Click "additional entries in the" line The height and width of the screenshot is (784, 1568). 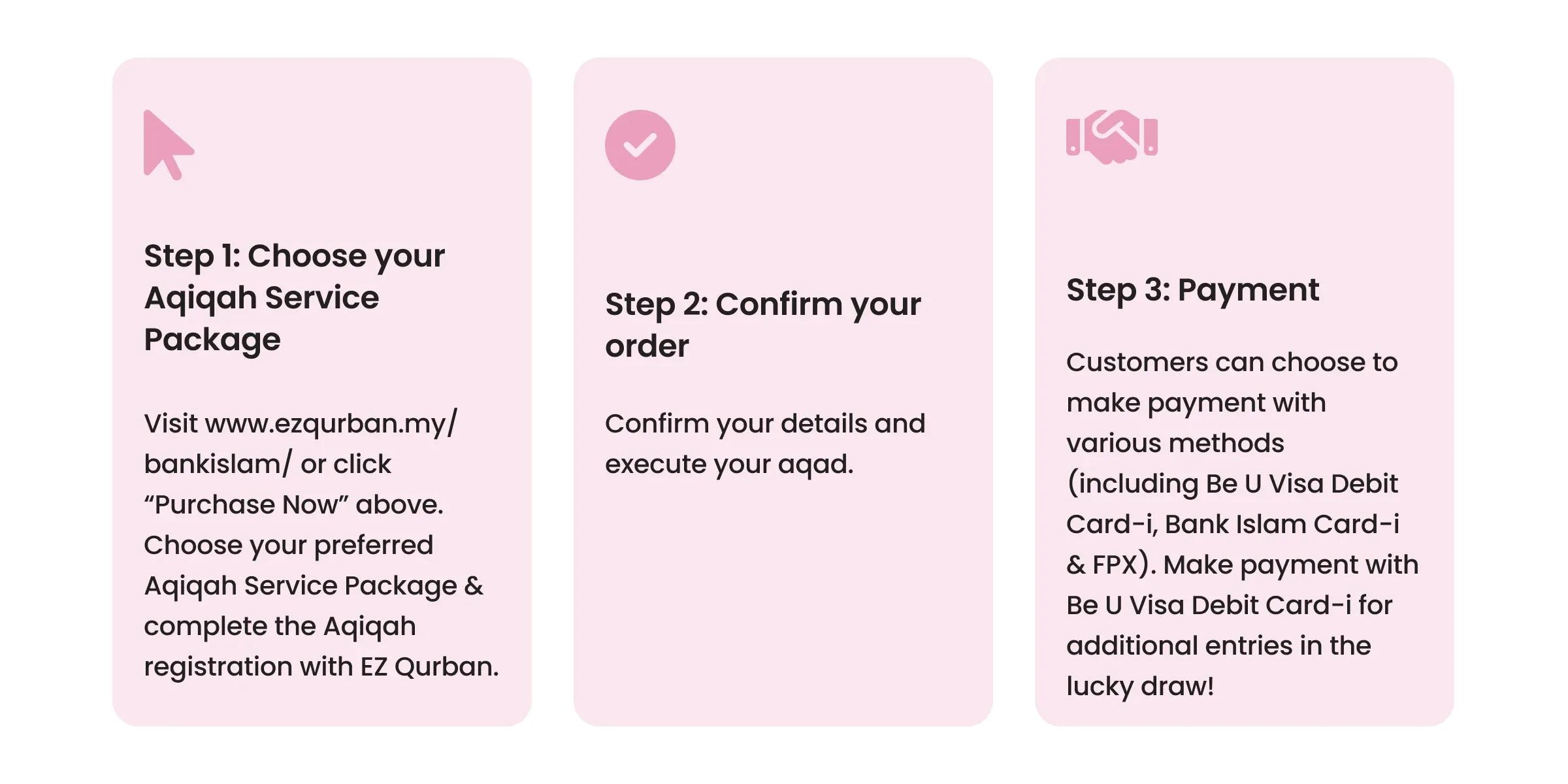coord(1218,645)
